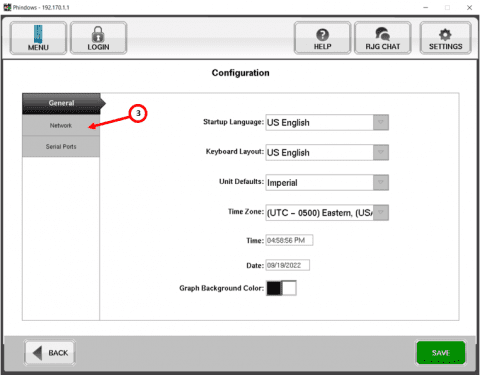This screenshot has height=375, width=480.
Task: Expand the Time Zone dropdown arrow
Action: point(381,212)
